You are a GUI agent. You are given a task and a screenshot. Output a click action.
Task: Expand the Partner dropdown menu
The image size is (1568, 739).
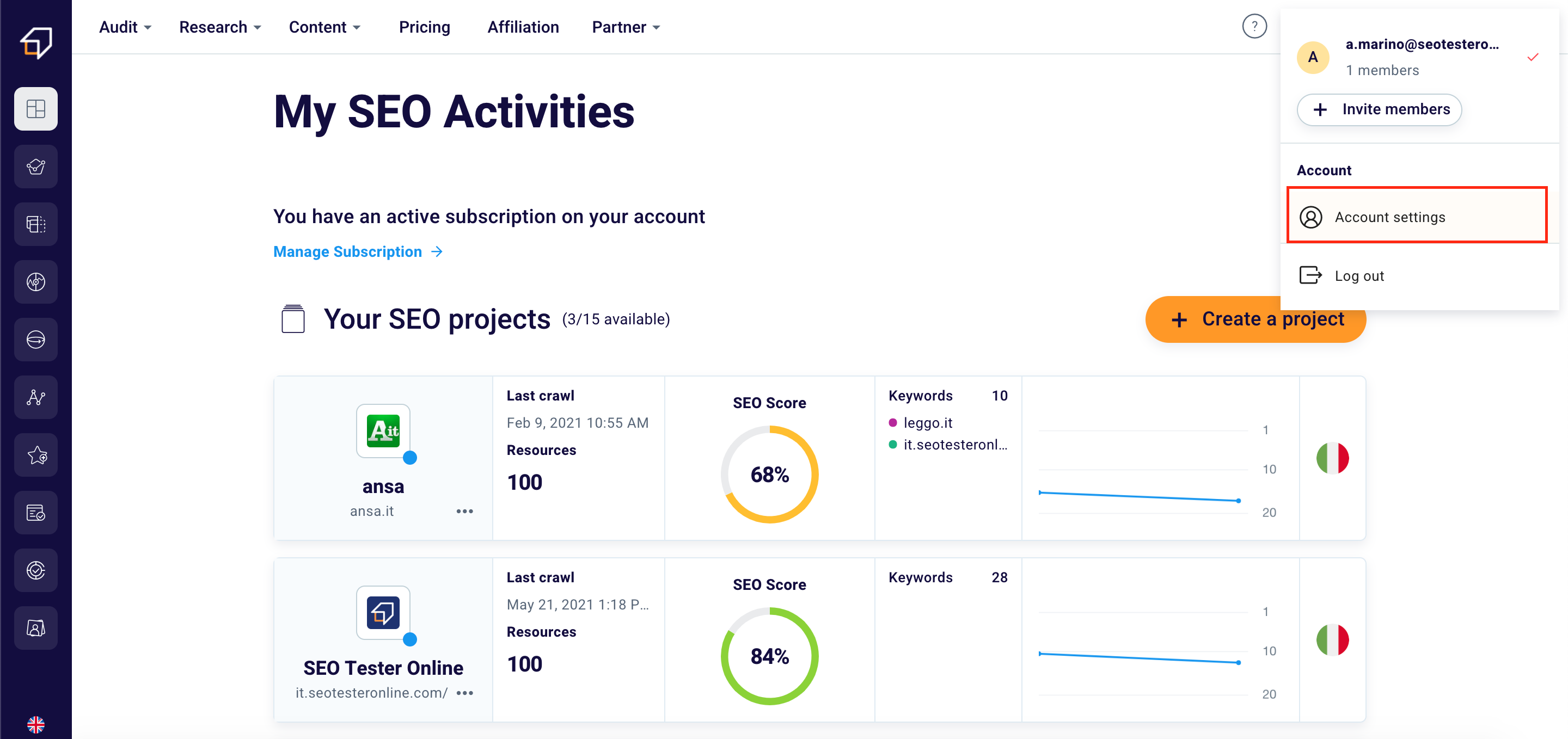click(x=626, y=27)
